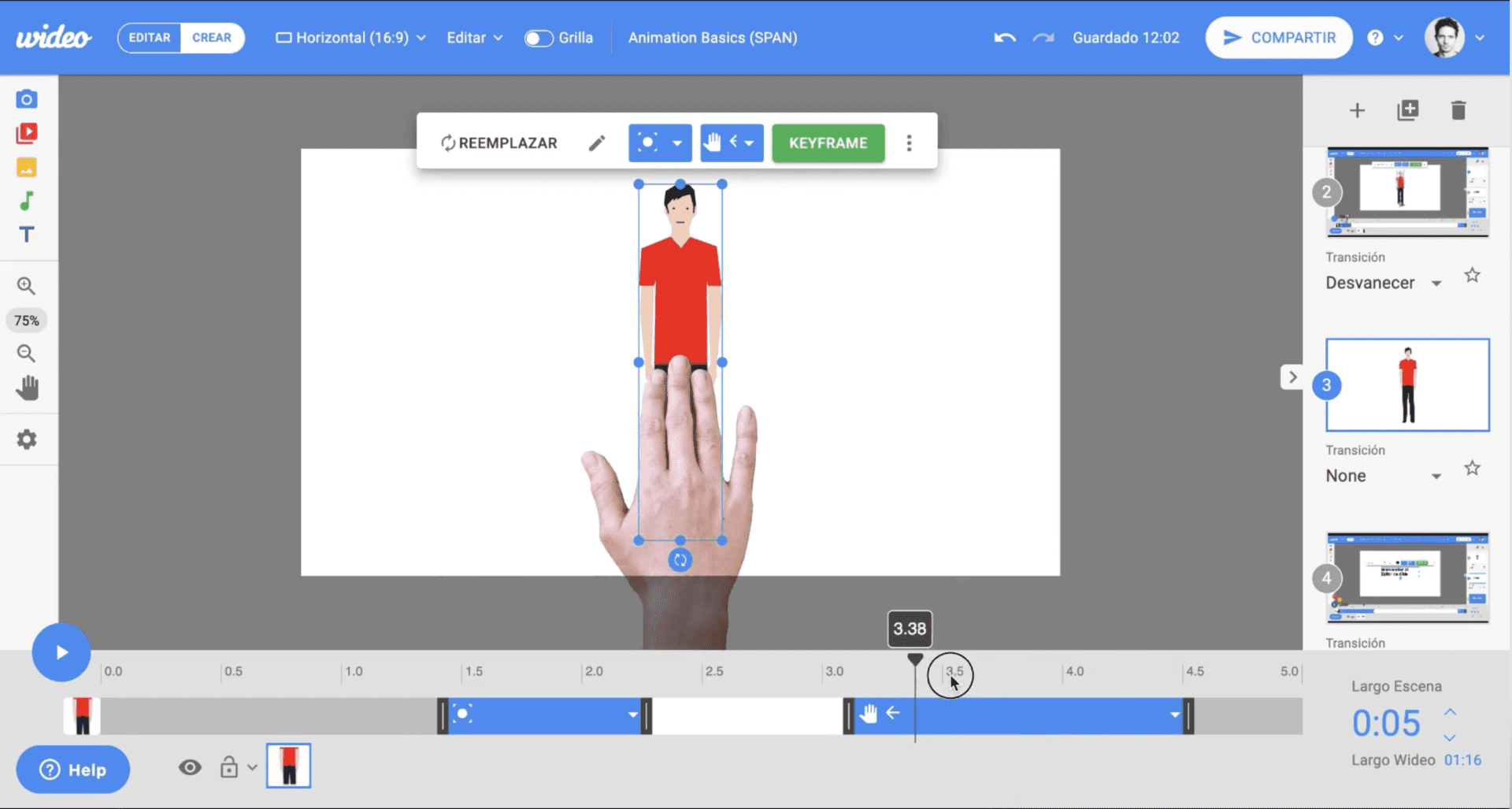Viewport: 1512px width, 809px height.
Task: Select the hand pan tool
Action: (27, 388)
